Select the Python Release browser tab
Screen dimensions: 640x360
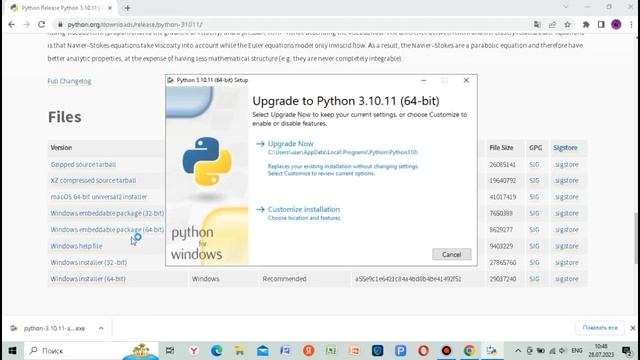point(61,8)
